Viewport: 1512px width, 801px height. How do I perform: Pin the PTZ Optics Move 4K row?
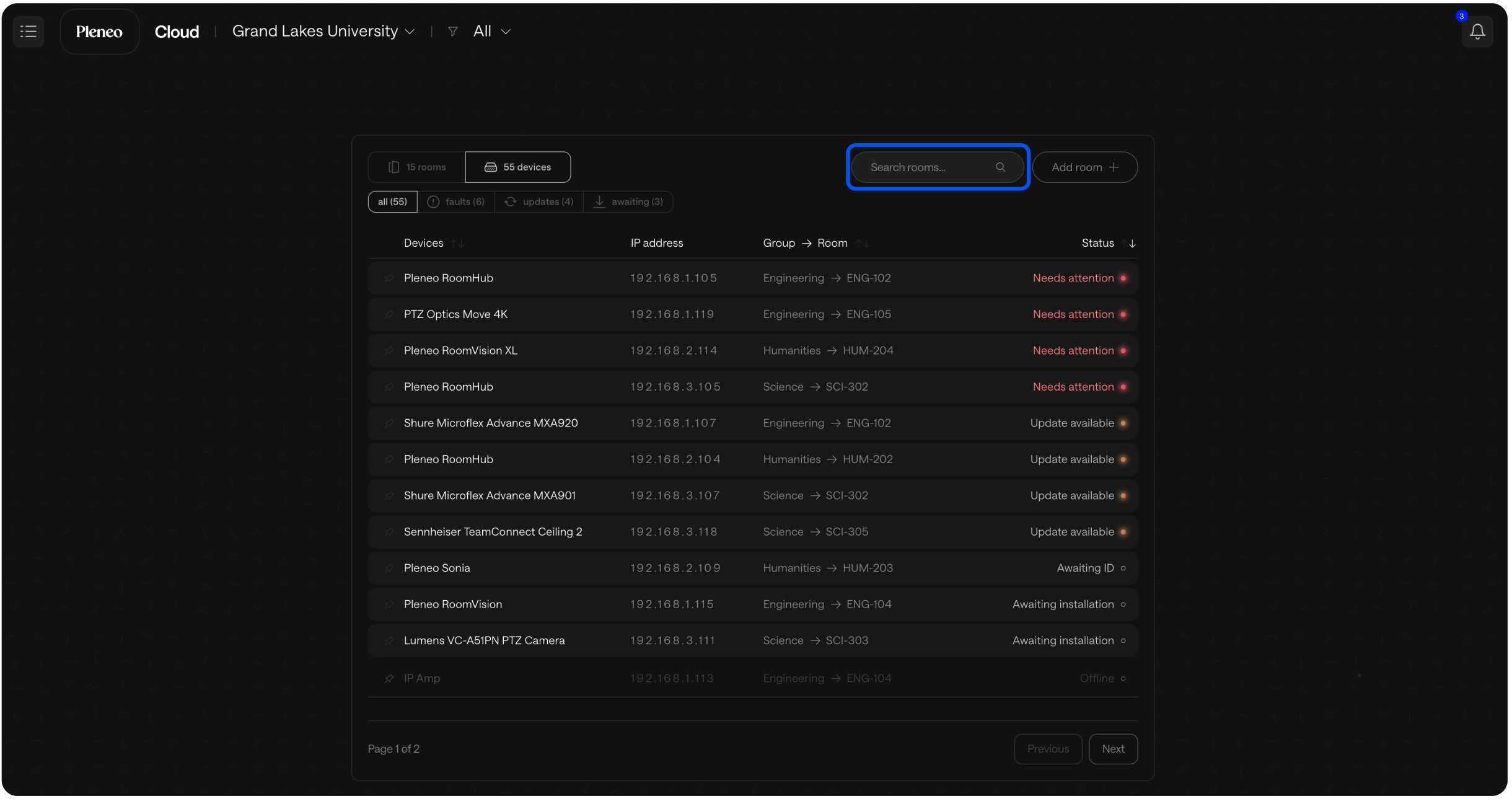tap(389, 315)
